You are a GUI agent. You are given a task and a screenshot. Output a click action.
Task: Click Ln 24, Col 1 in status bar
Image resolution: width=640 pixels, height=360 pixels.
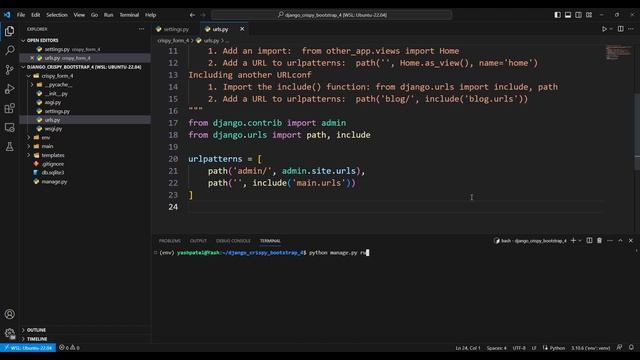(x=468, y=348)
